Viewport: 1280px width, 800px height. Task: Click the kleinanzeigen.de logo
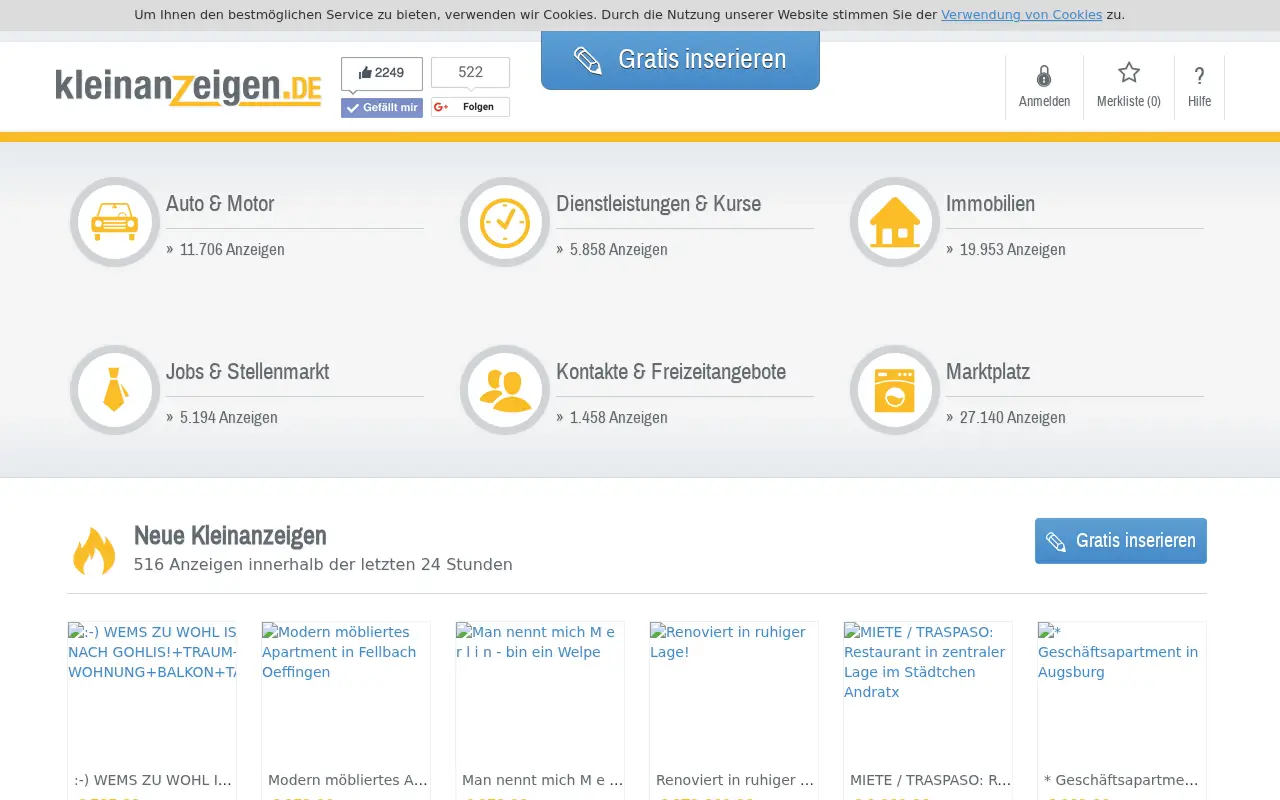tap(189, 87)
